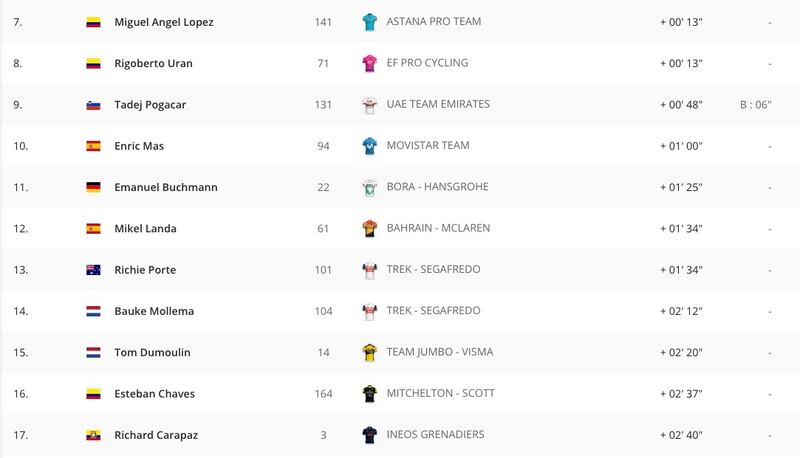Click the Australian flag beside Richie Porte
Viewport: 800px width, 458px height.
tap(93, 270)
